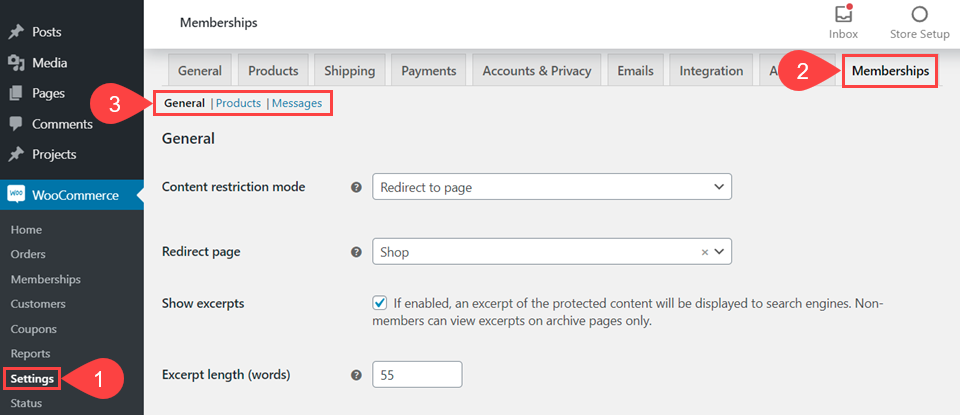Click help icon beside Content restriction mode
The height and width of the screenshot is (415, 960).
pos(356,187)
